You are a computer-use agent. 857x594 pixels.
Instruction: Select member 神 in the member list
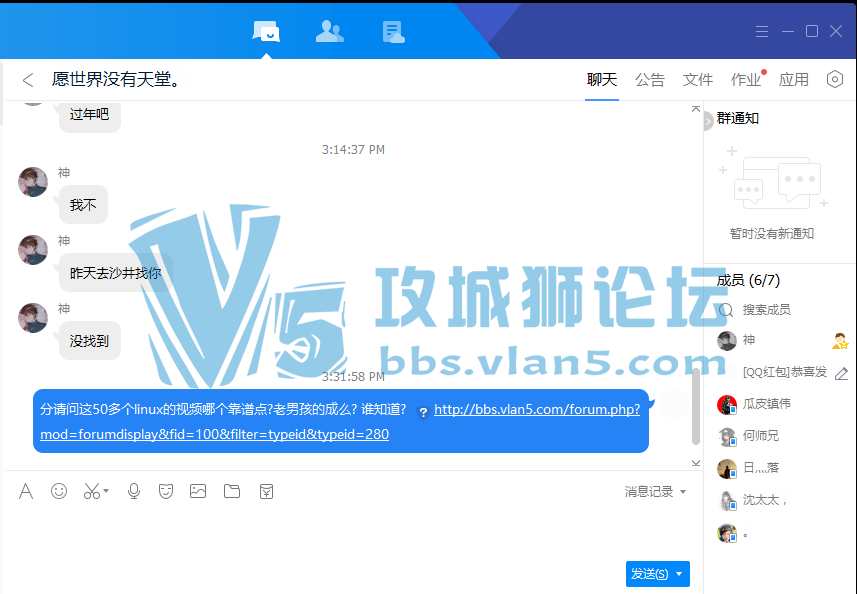point(782,340)
